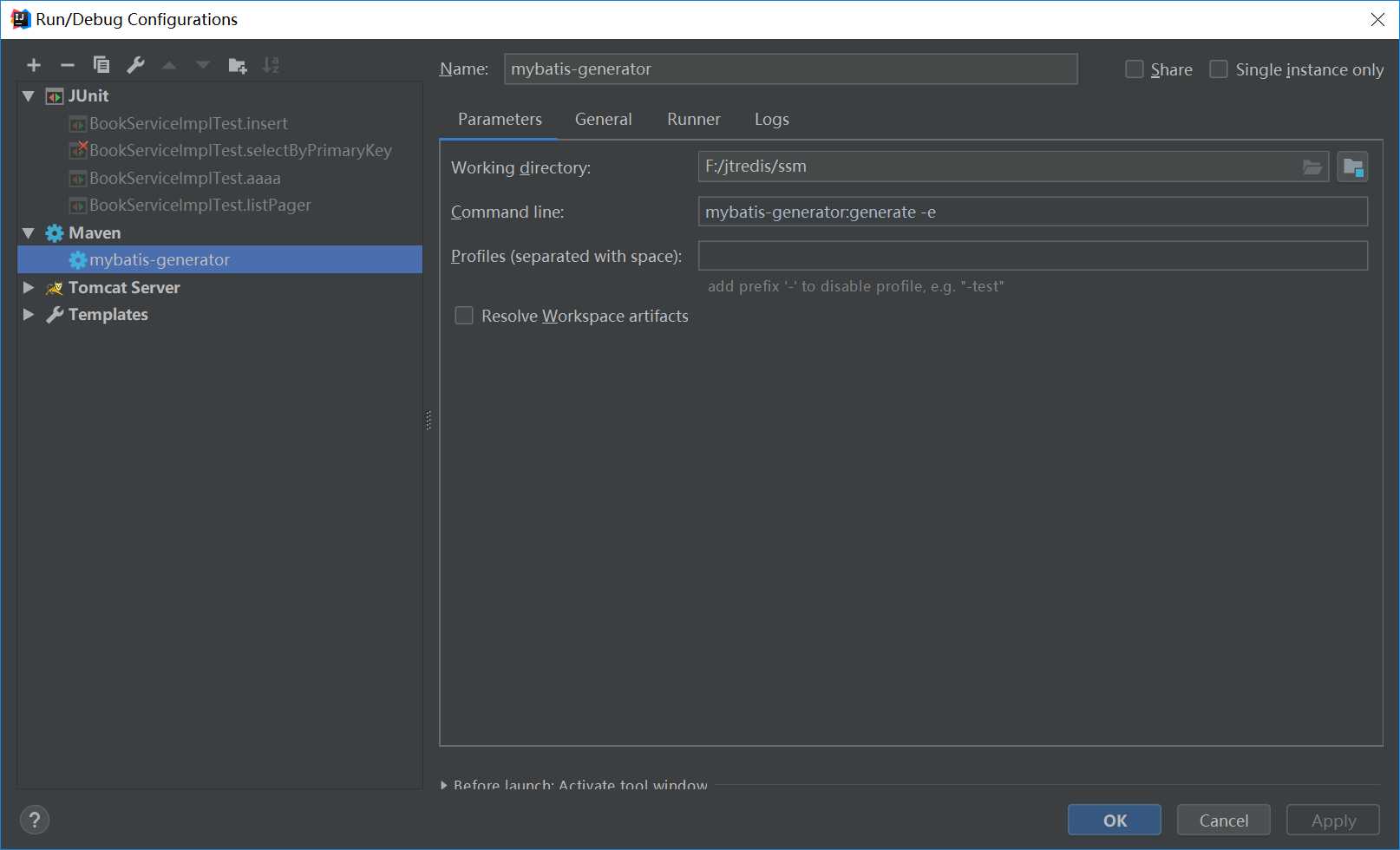This screenshot has height=850, width=1400.
Task: Select BookServiceImplTest.listPager configuration
Action: pos(200,205)
